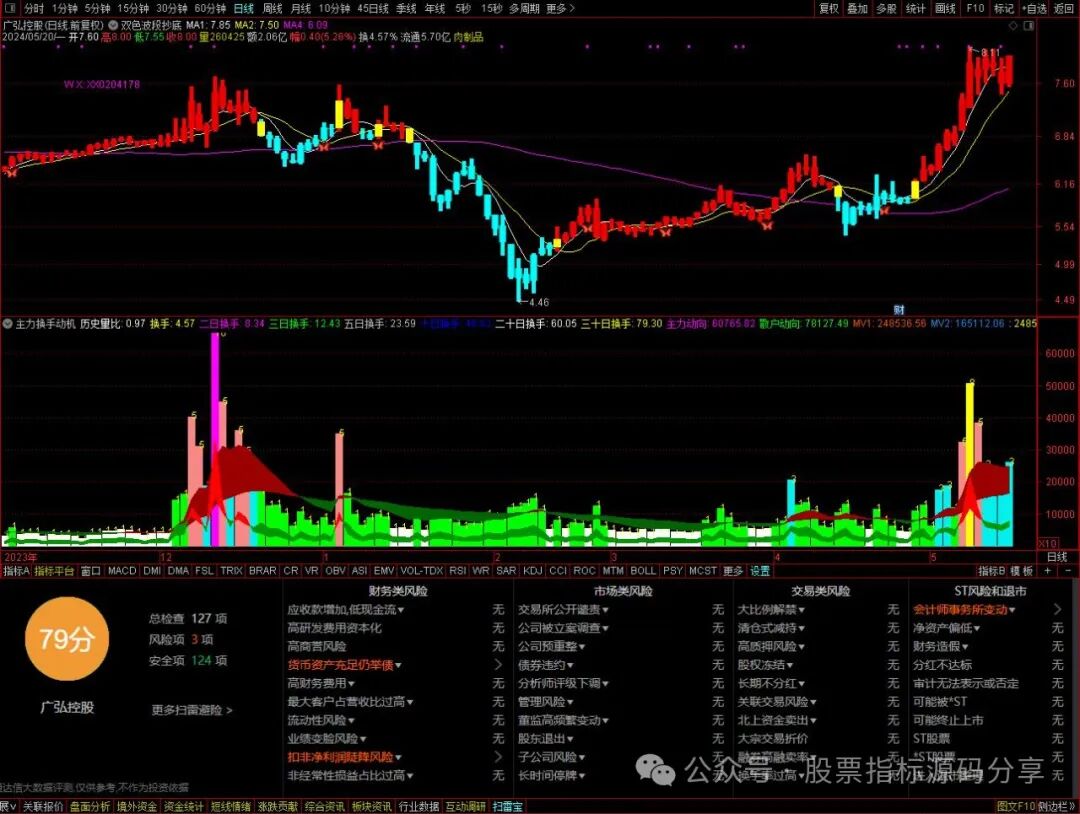This screenshot has height=814, width=1080.
Task: Select the BOLL indicator tab
Action: (x=643, y=571)
